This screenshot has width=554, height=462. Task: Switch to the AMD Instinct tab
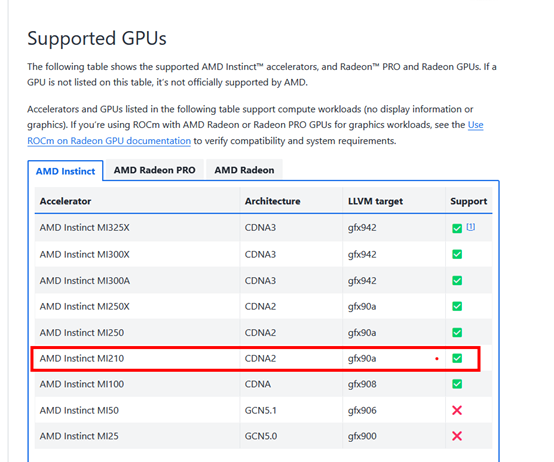(65, 171)
